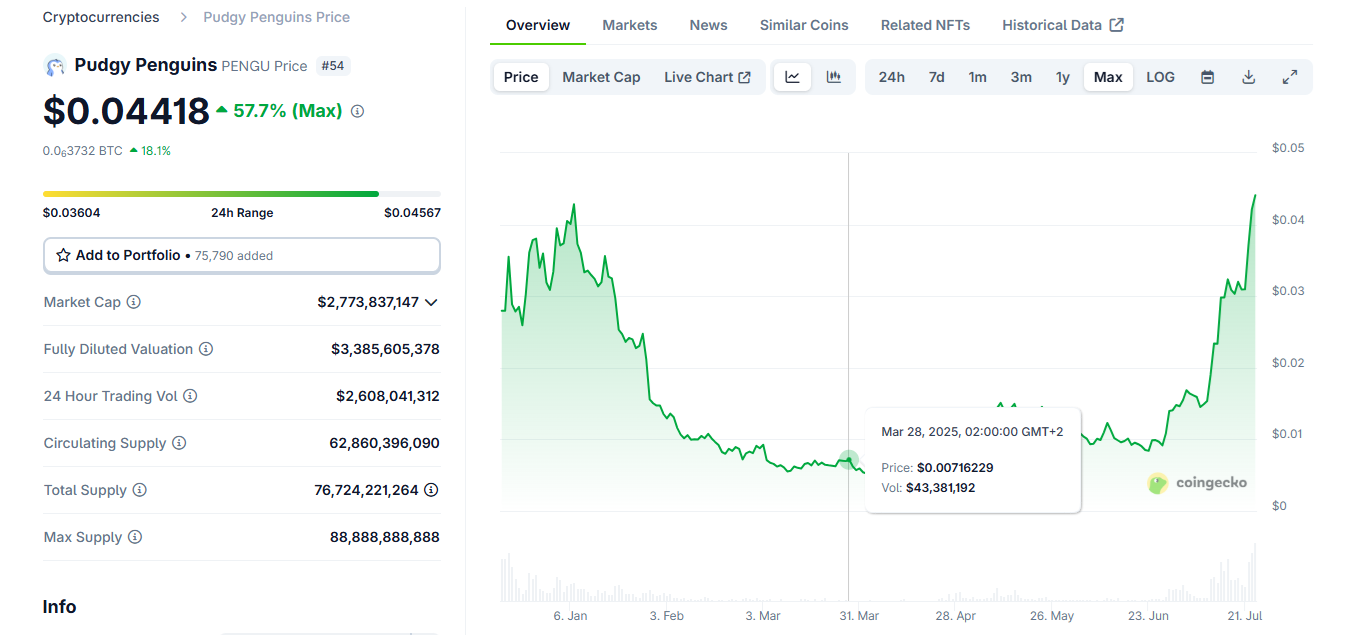This screenshot has height=635, width=1348.
Task: Click the $2,608,041,312 trading volume value
Action: coord(388,396)
